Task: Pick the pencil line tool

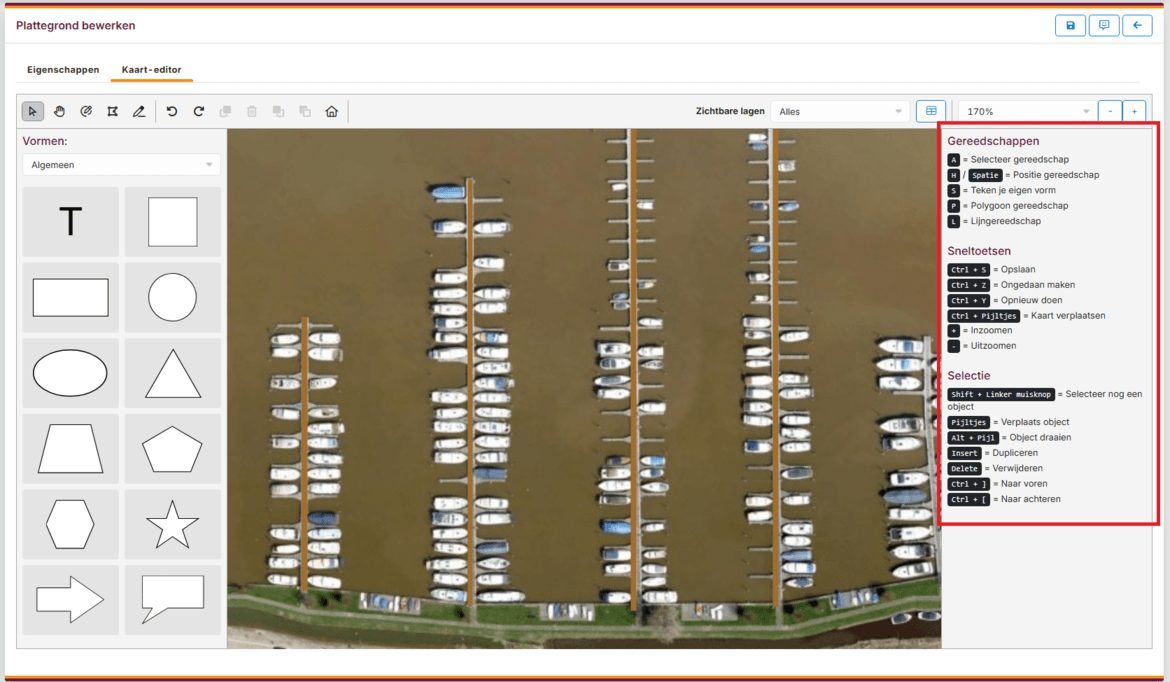Action: (x=139, y=111)
